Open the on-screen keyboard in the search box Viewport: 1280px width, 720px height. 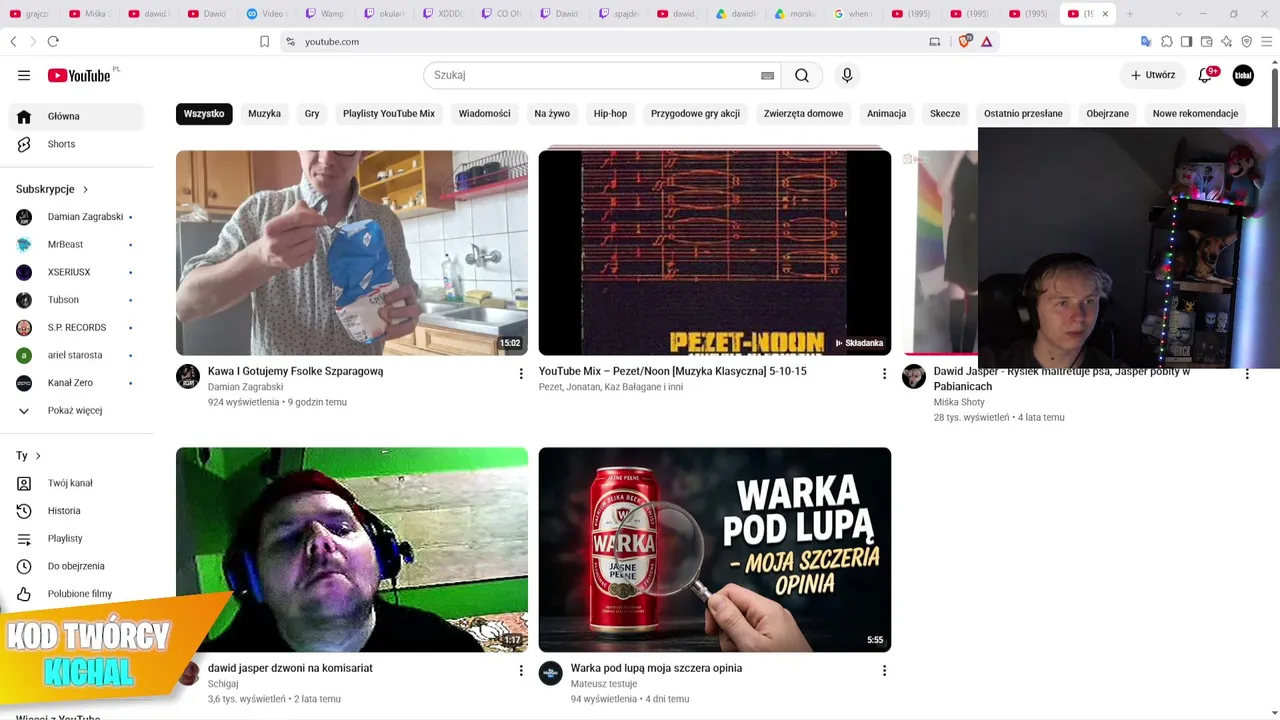(767, 75)
